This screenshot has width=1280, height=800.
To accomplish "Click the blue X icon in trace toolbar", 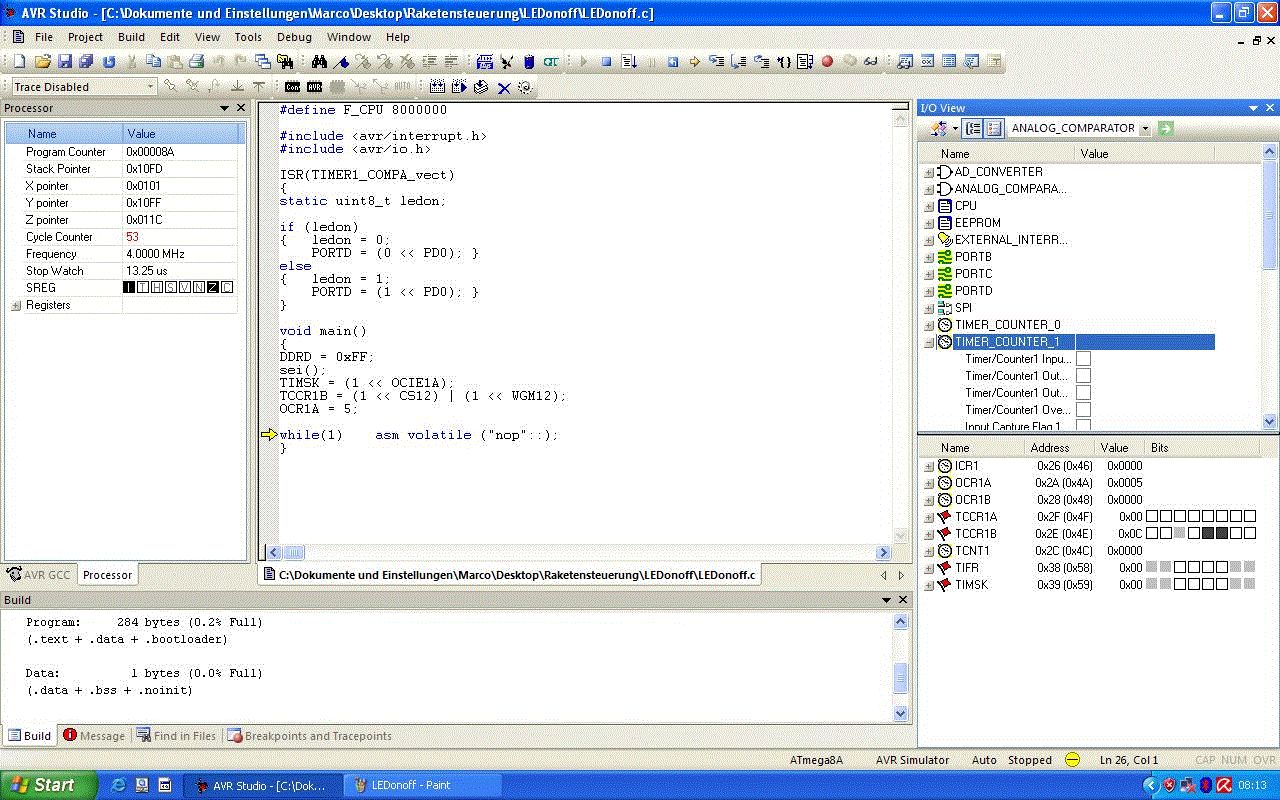I will click(x=503, y=88).
